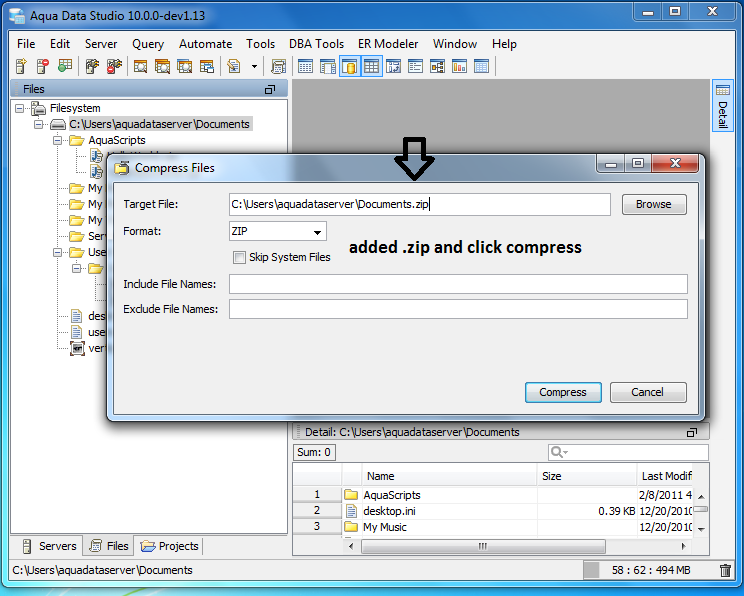This screenshot has width=744, height=596.
Task: Switch to the Projects tab
Action: 169,546
